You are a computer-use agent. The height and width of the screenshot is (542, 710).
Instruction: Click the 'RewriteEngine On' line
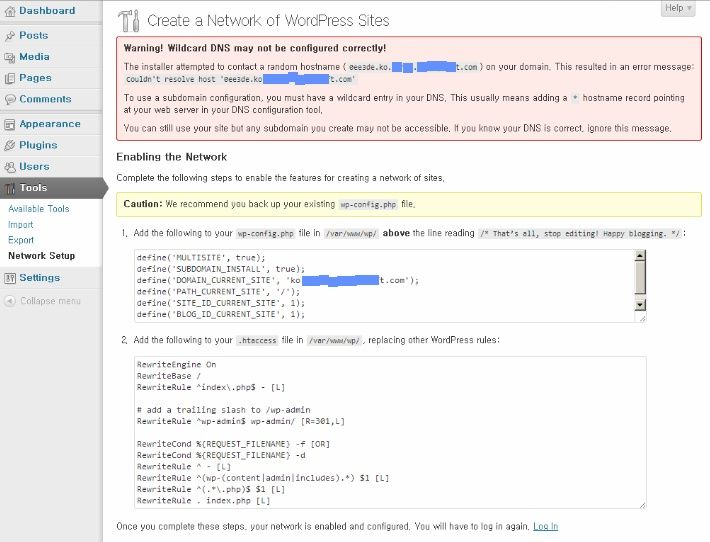point(177,365)
